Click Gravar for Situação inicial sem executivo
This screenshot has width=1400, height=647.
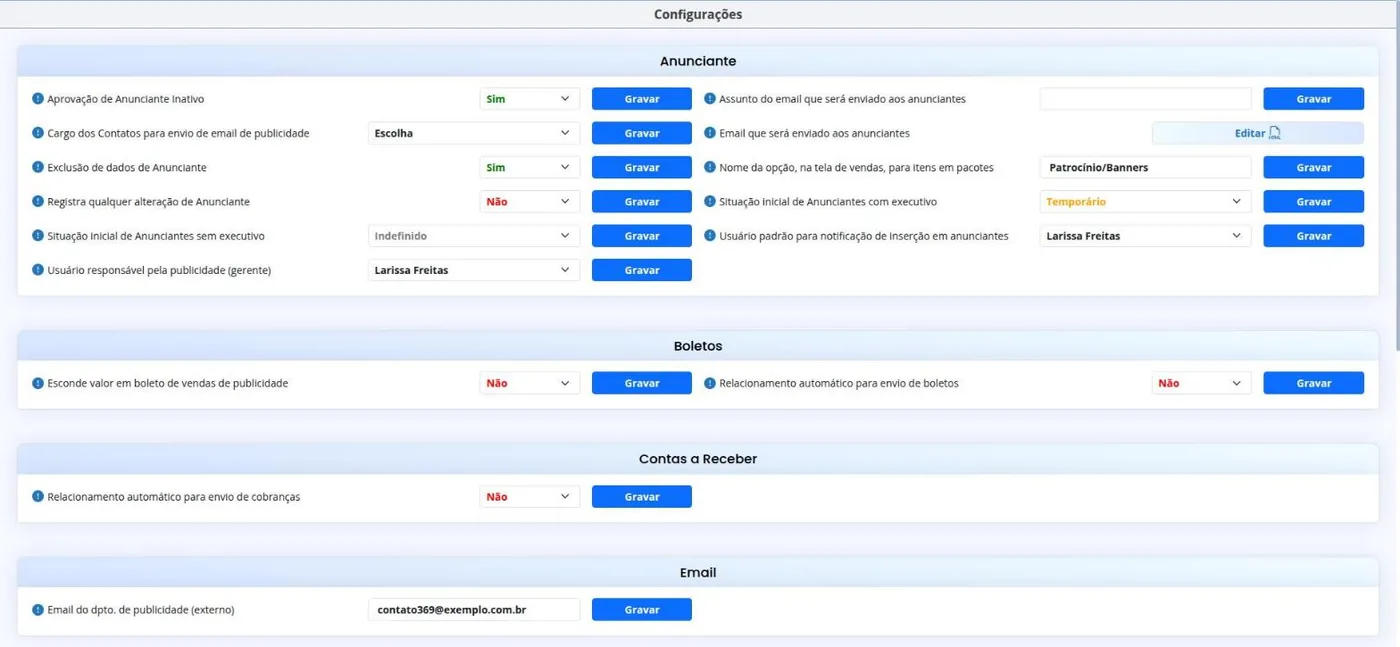642,236
